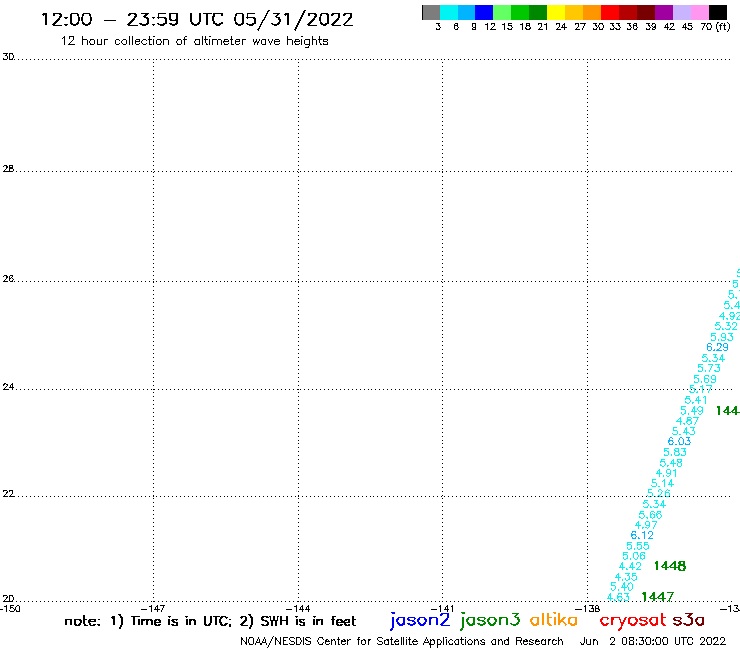Select the light green 15 ft swatch
740x650 pixels.
click(x=502, y=13)
